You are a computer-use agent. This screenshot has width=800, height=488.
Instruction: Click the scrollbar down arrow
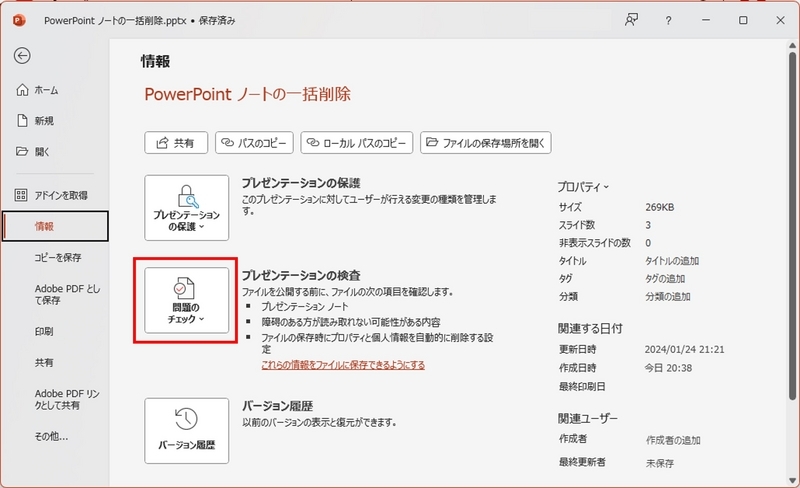pos(792,481)
